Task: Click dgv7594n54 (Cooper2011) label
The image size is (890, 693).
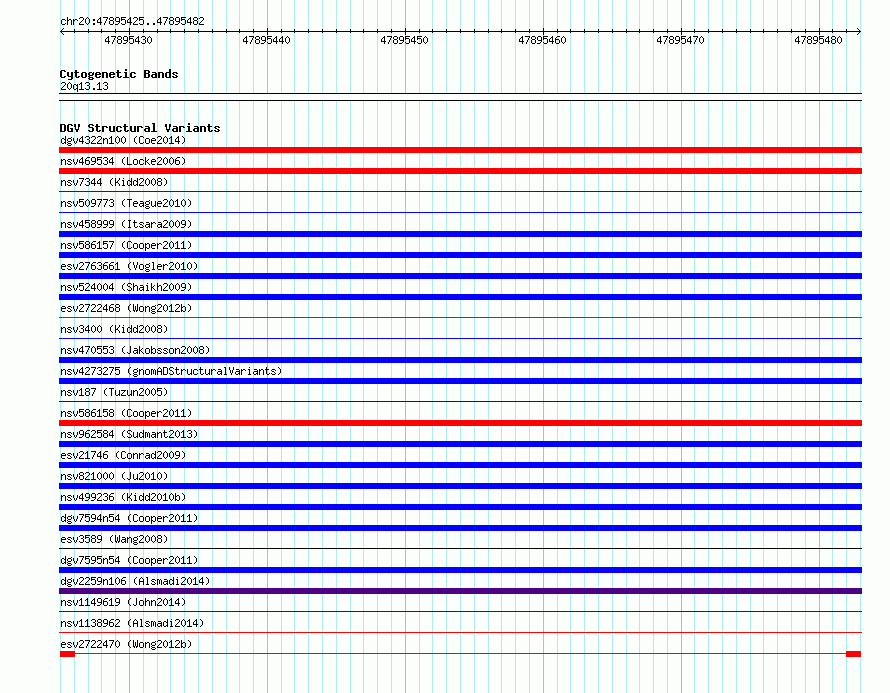Action: (x=129, y=518)
